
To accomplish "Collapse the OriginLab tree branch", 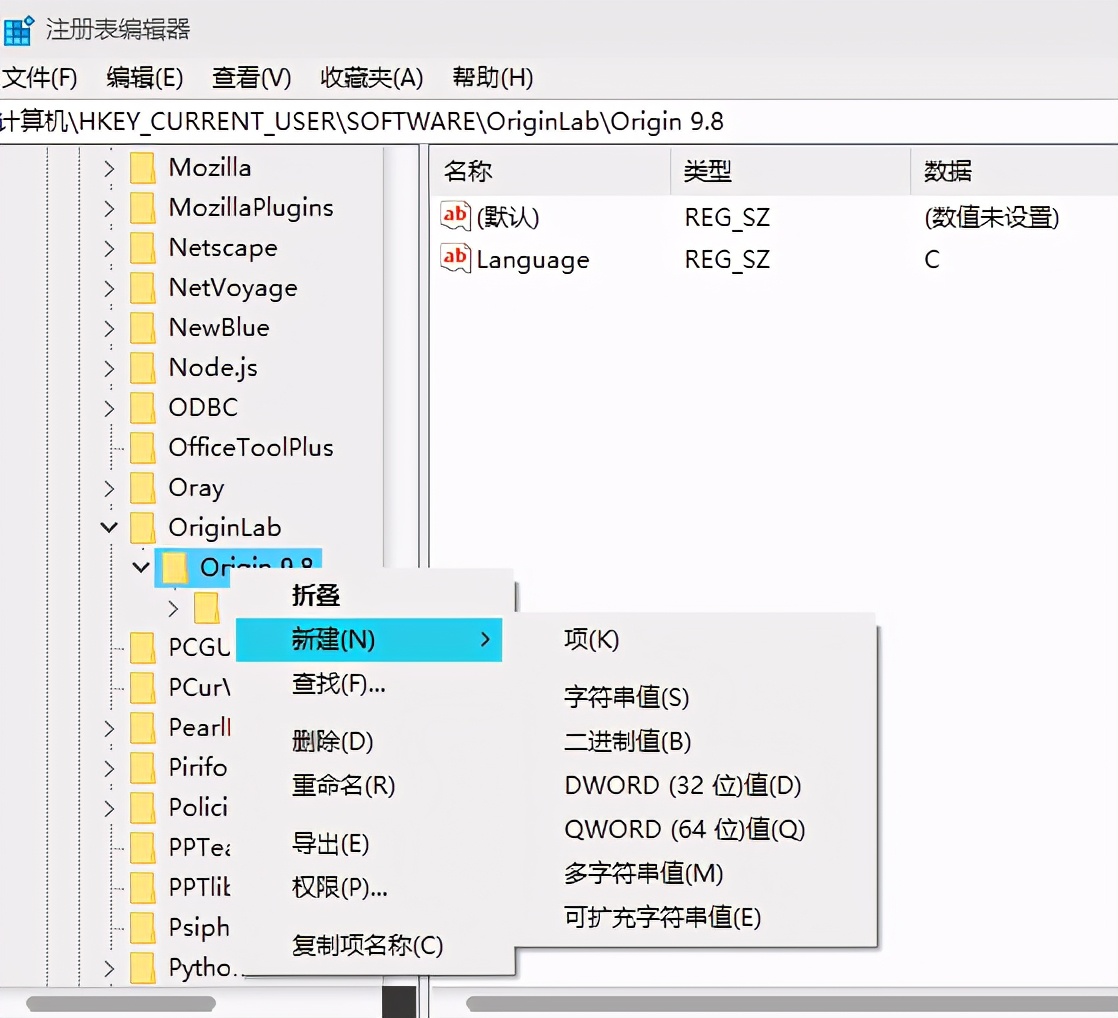I will (107, 527).
